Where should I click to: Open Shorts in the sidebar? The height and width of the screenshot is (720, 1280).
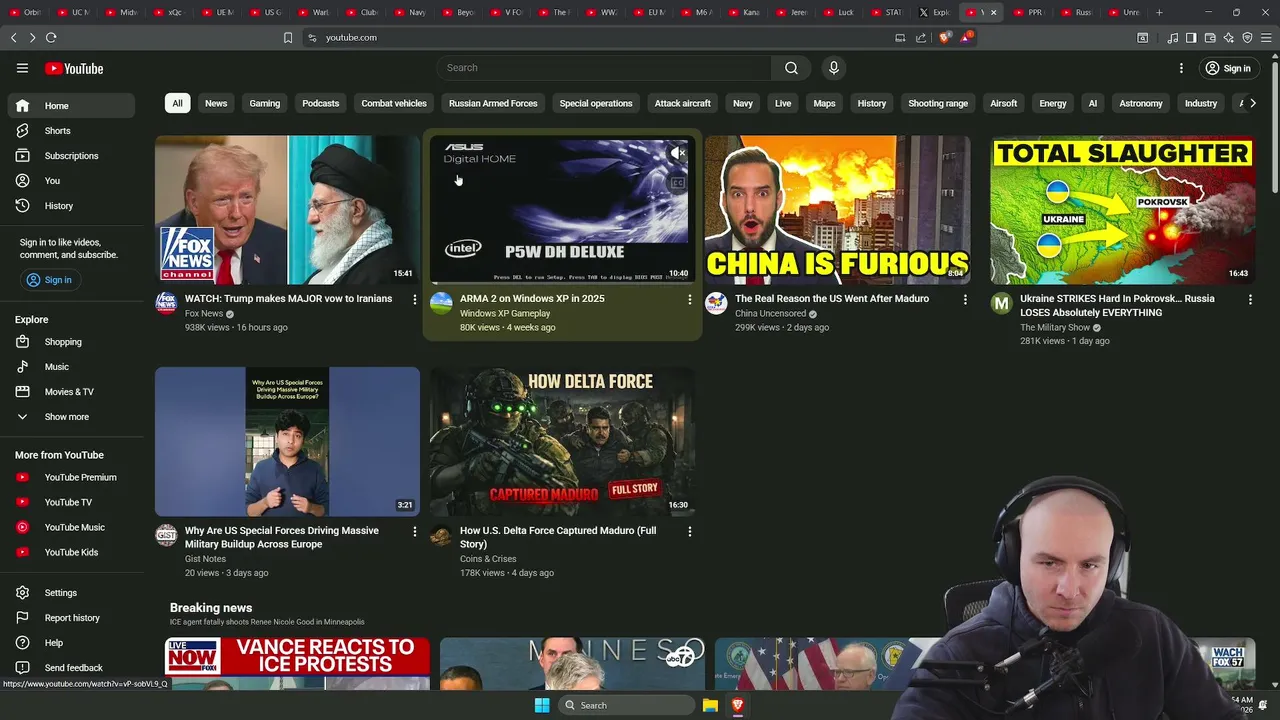(x=71, y=131)
